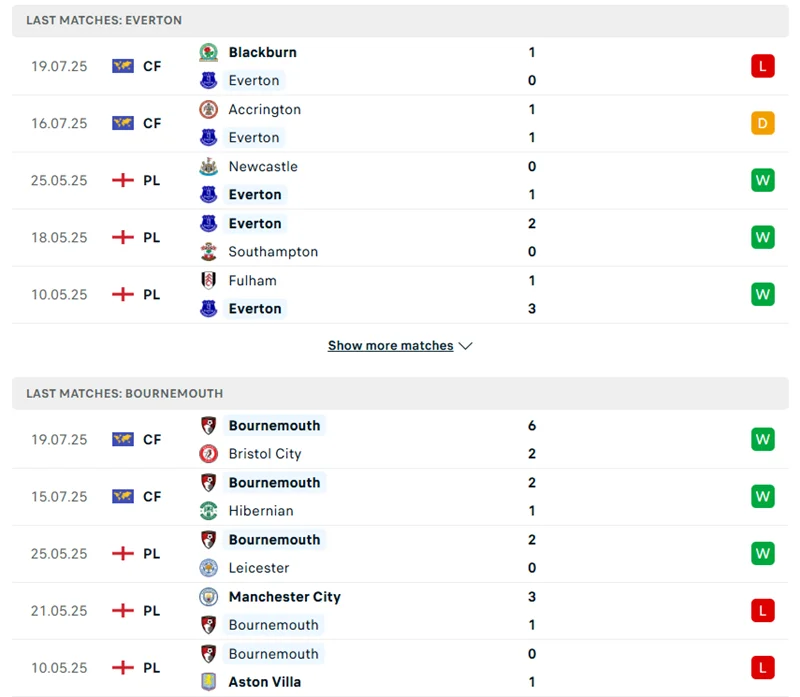
Task: Click the Accrington club crest icon
Action: (208, 109)
